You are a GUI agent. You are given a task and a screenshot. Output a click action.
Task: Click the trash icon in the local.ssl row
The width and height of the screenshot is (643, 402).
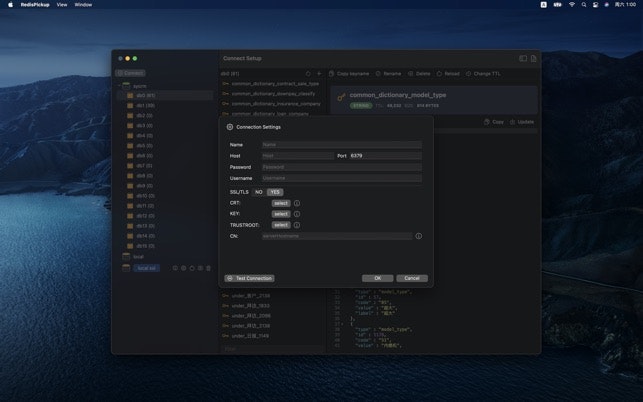[x=208, y=268]
